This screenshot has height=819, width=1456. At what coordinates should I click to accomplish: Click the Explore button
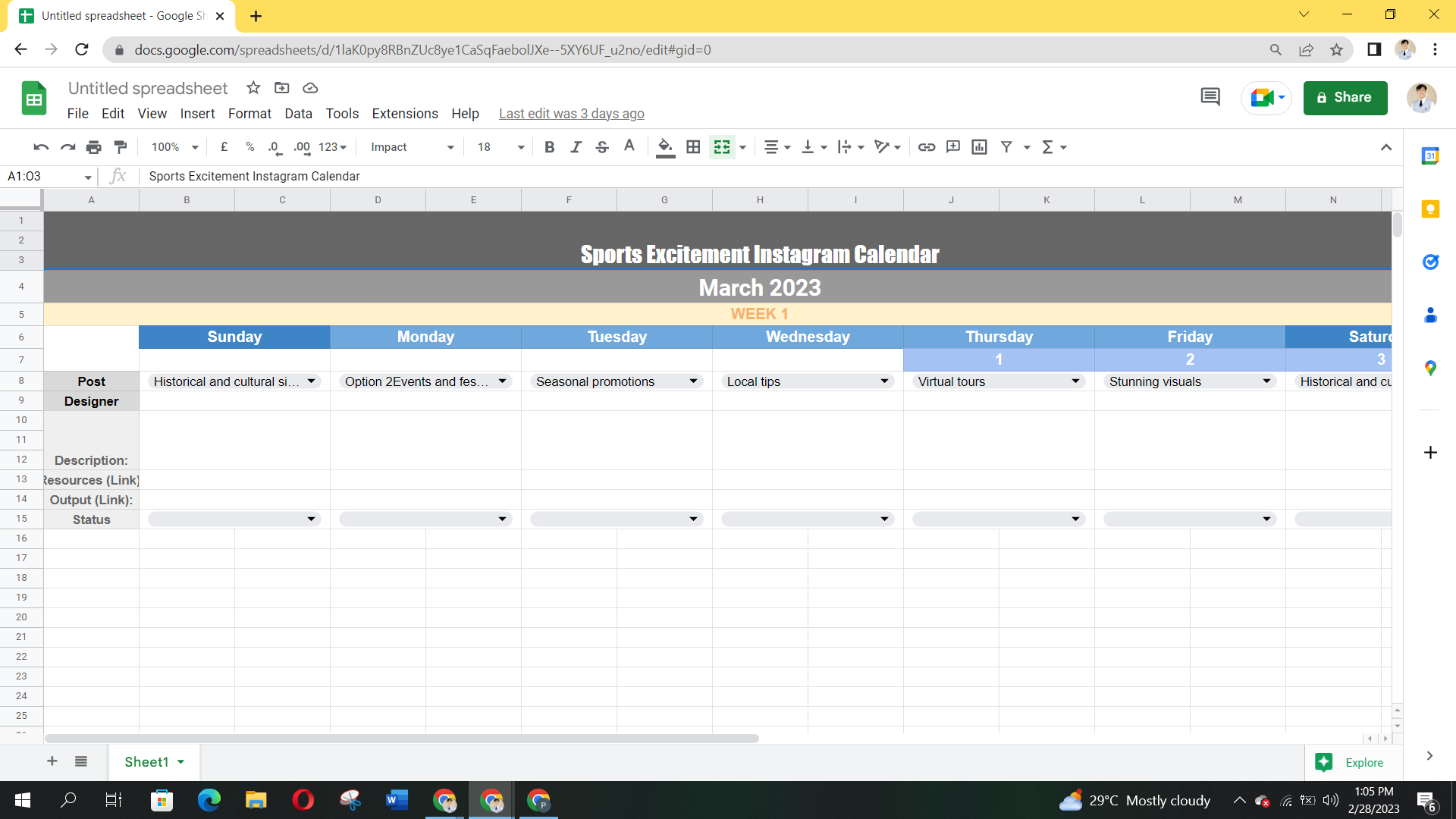1351,763
